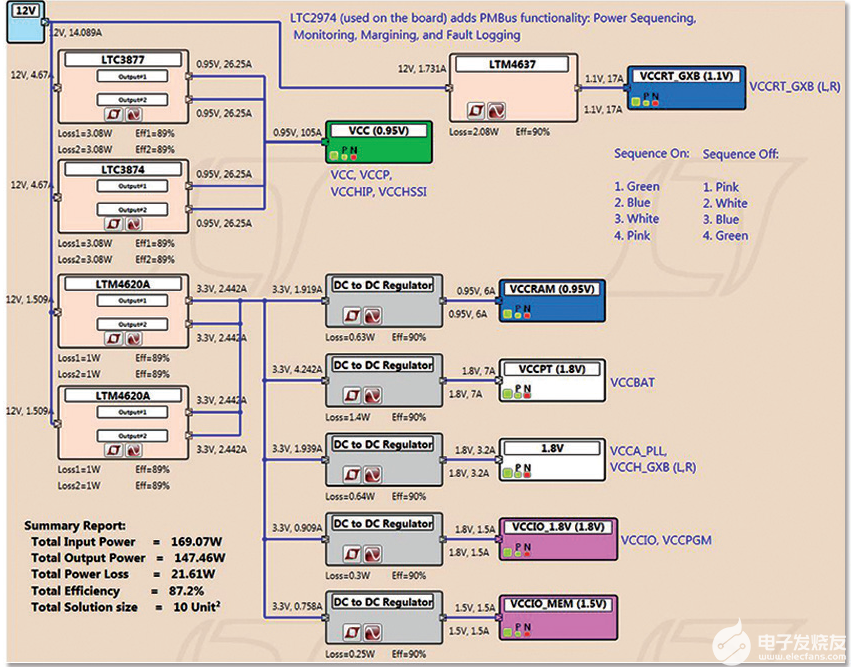Select the LT logo icon on LTC3874
Image resolution: width=852 pixels, height=667 pixels.
[x=113, y=223]
